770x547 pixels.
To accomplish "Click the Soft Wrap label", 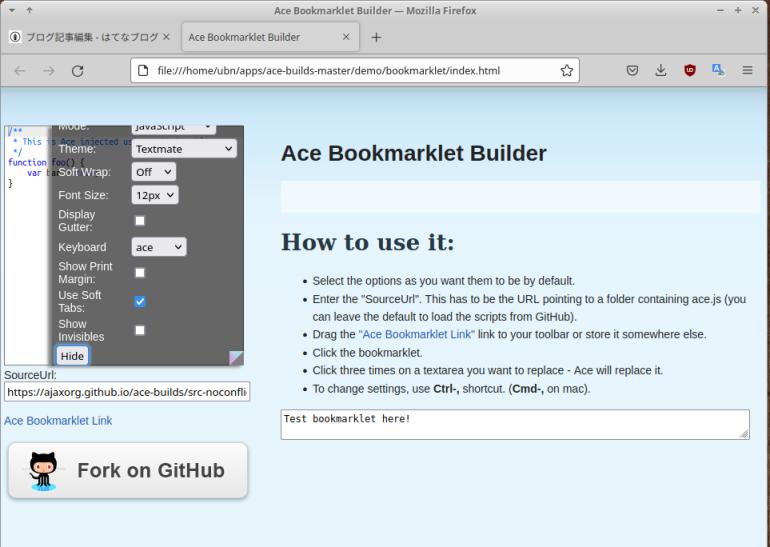I will (x=84, y=172).
